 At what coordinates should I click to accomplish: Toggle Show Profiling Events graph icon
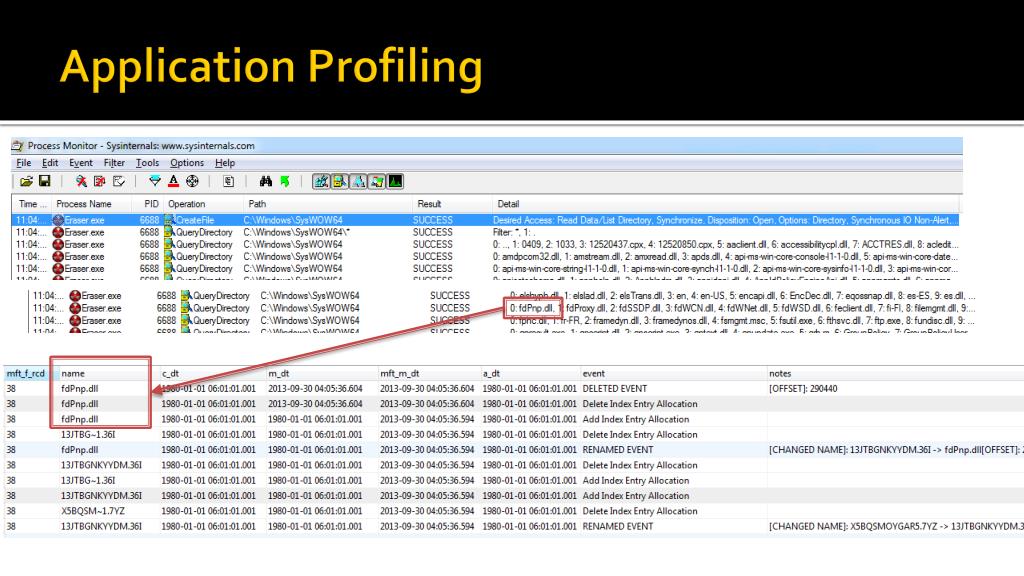(396, 182)
